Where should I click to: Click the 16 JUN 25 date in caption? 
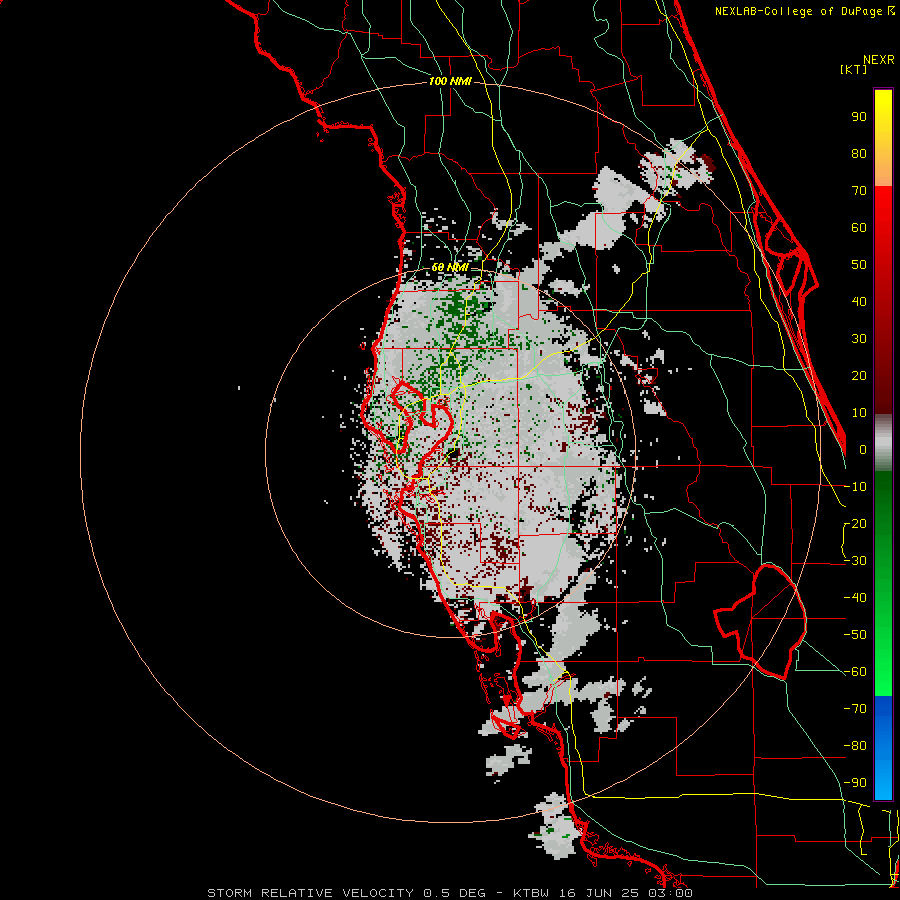pyautogui.click(x=599, y=893)
